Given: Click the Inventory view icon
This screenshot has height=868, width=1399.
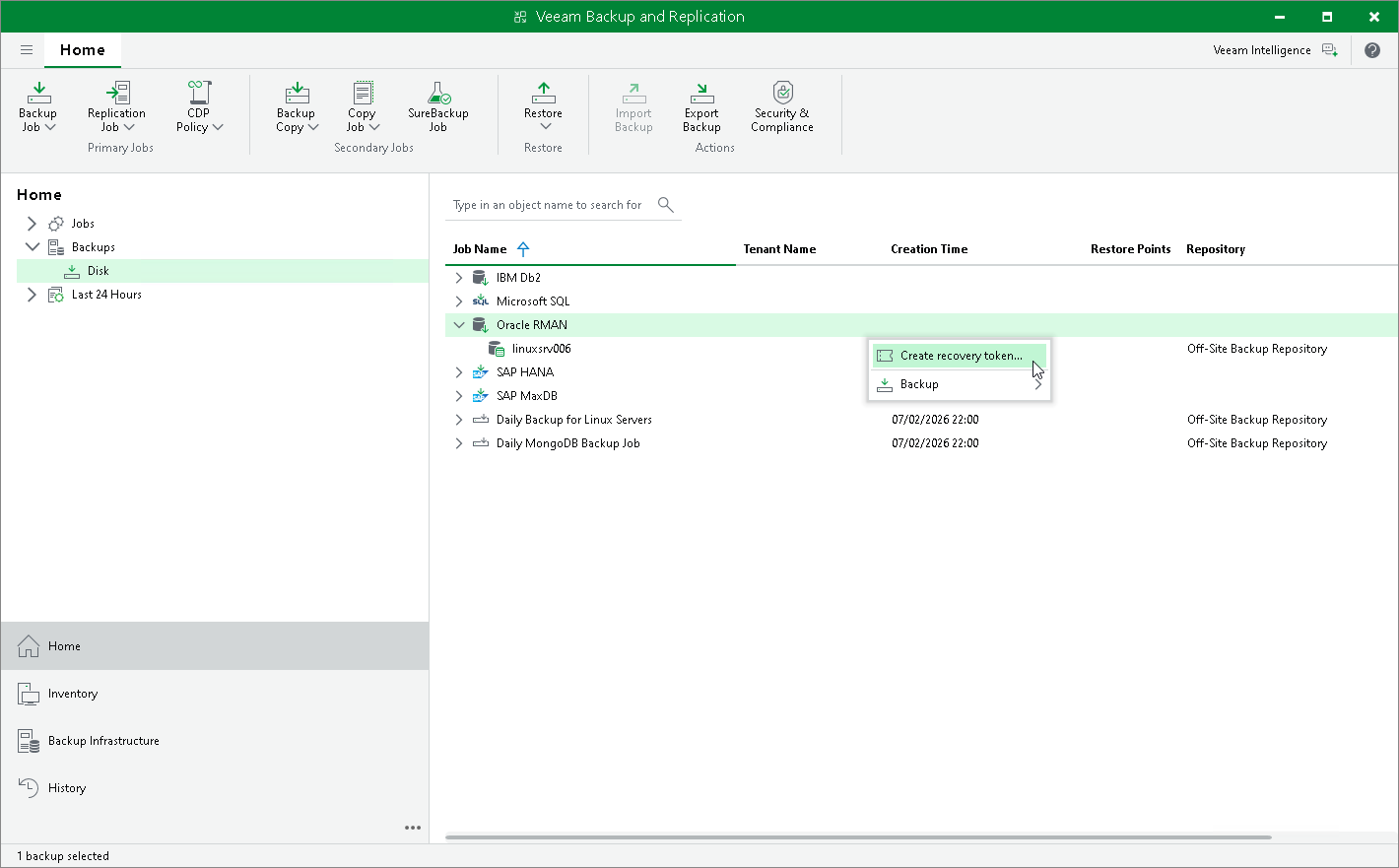Looking at the screenshot, I should click(x=29, y=694).
